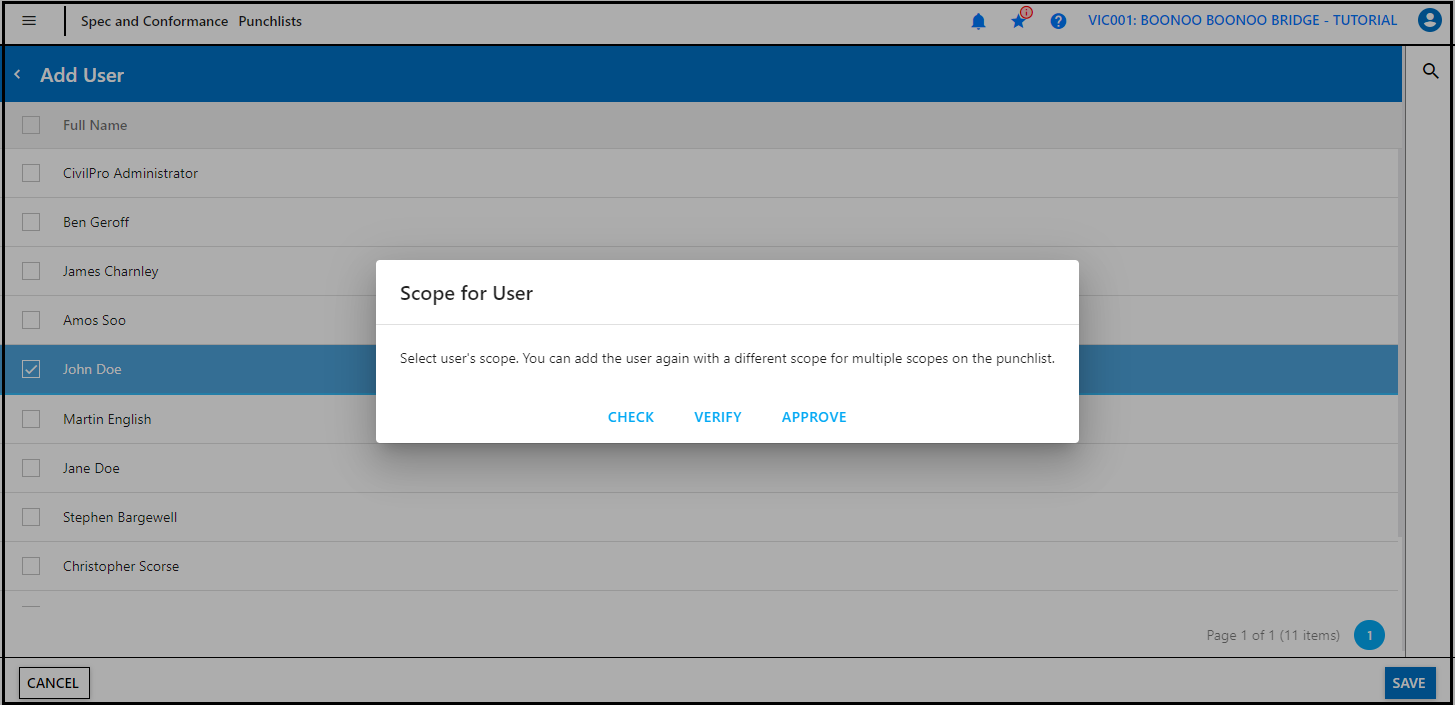The image size is (1455, 705).
Task: Check the Ben Geroff checkbox
Action: coord(31,222)
